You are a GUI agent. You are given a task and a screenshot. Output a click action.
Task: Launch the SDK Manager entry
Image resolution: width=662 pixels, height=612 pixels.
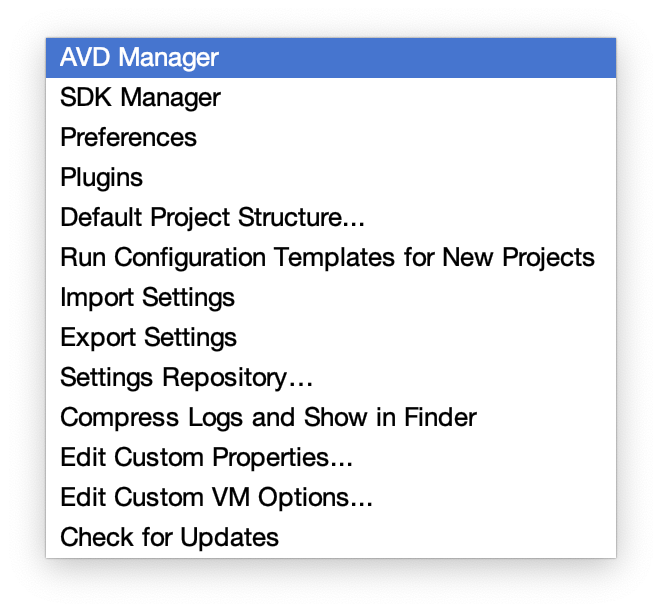coord(140,97)
